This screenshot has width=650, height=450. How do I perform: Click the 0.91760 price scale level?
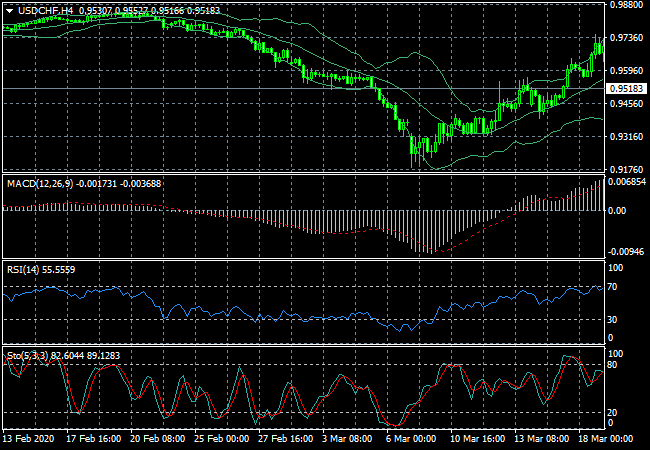pos(626,169)
